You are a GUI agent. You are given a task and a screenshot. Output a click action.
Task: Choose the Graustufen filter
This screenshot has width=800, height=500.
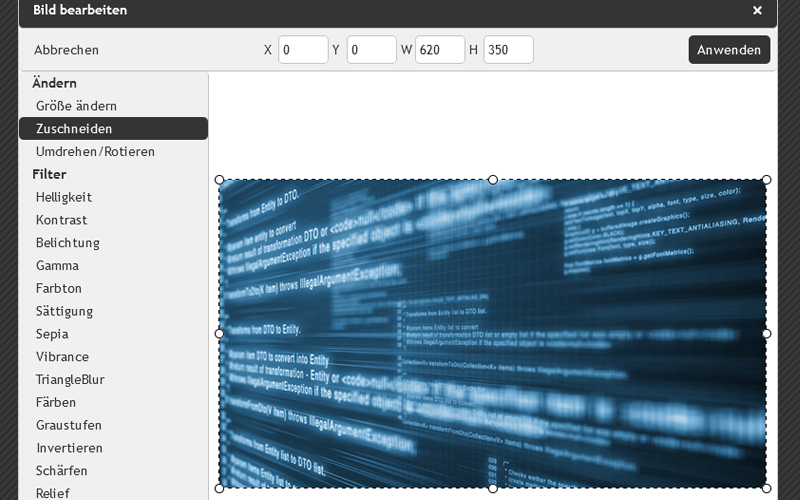[69, 425]
